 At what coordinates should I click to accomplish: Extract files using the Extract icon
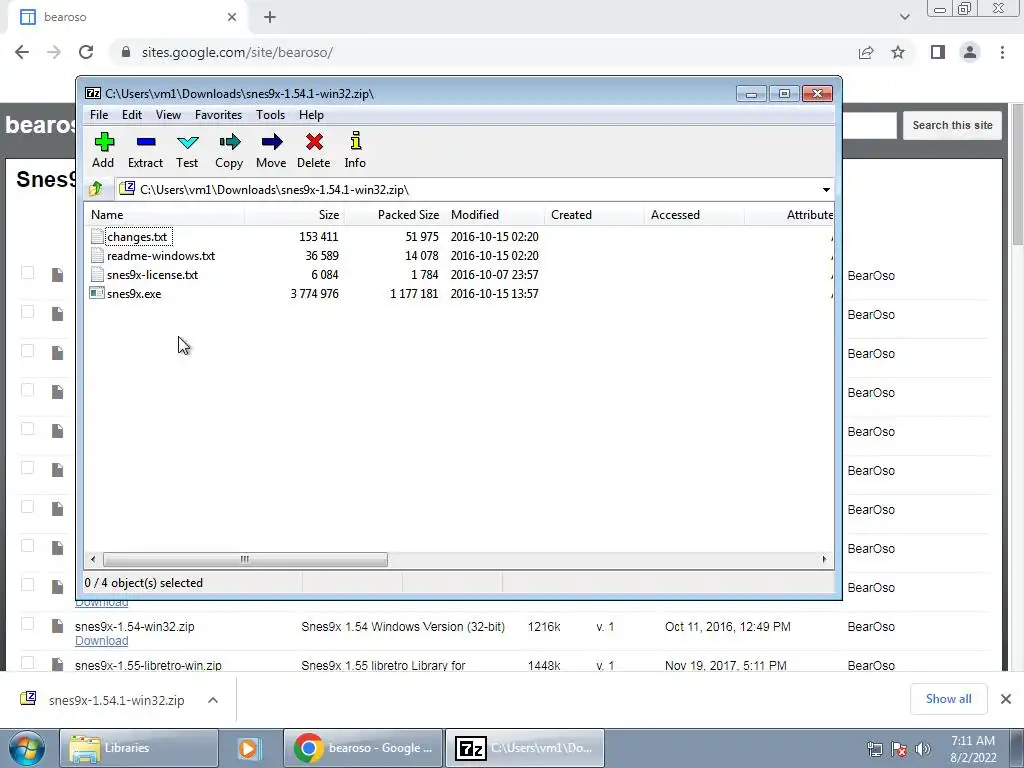[145, 150]
